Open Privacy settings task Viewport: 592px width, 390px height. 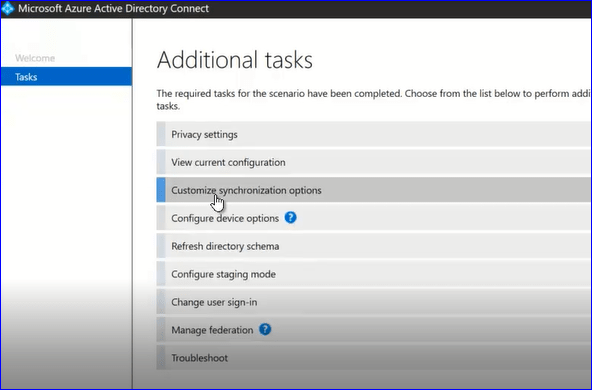[x=374, y=134]
